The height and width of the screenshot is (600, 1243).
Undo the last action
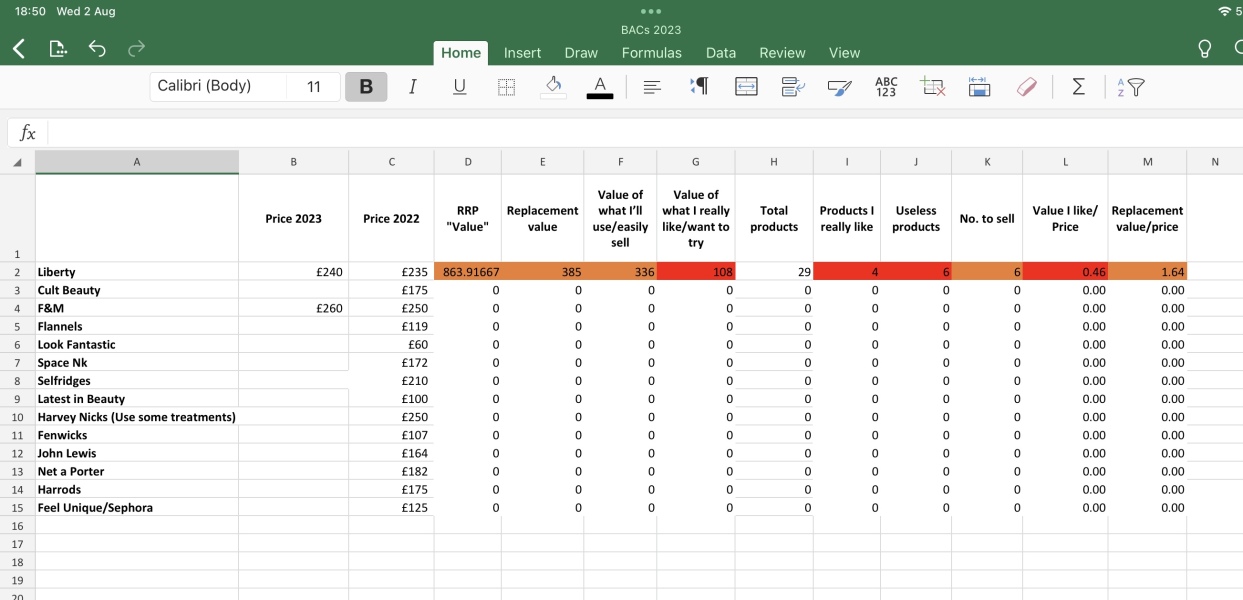(x=97, y=47)
